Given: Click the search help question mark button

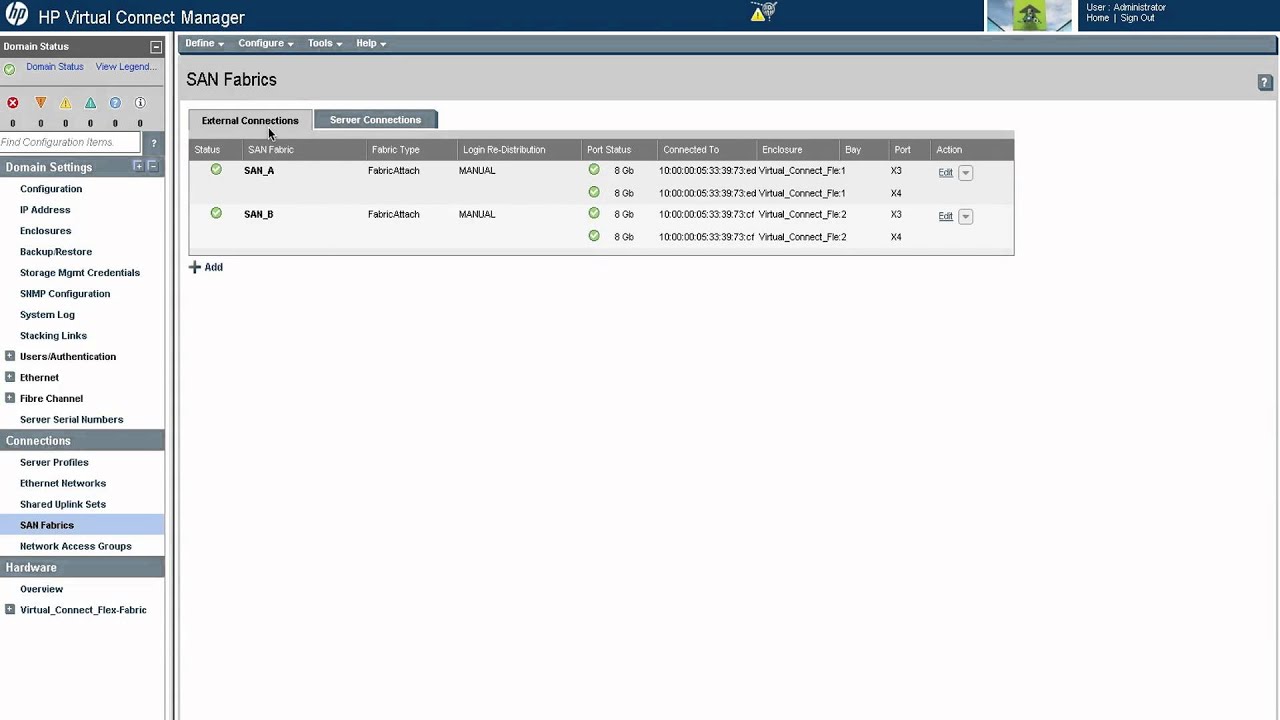Looking at the screenshot, I should pos(153,143).
